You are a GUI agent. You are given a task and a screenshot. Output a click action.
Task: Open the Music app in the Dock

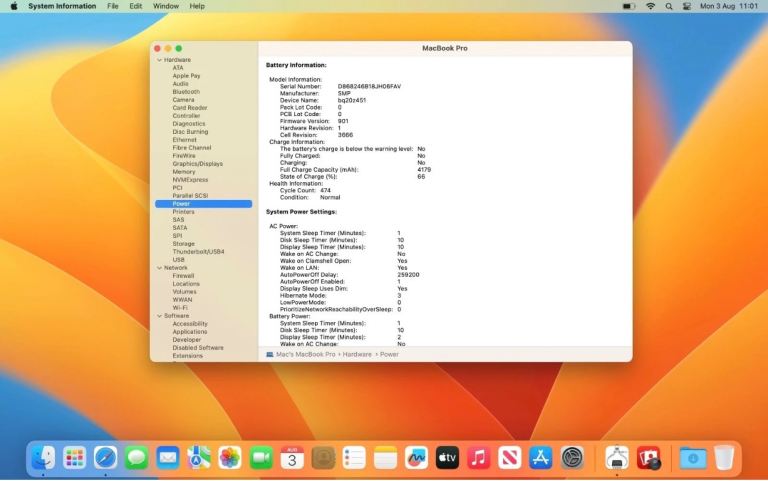pos(479,458)
